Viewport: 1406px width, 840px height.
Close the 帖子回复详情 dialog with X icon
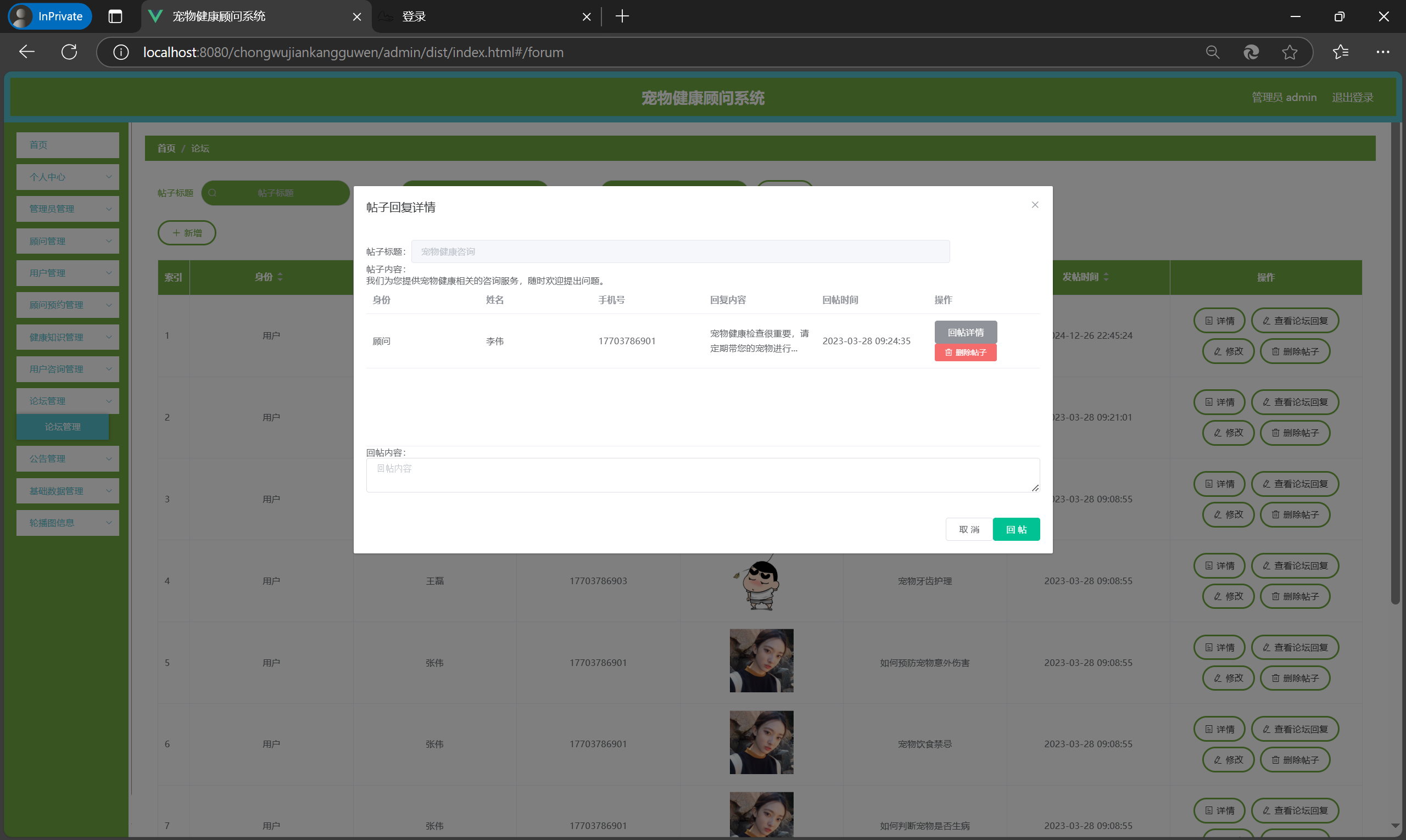pos(1035,205)
